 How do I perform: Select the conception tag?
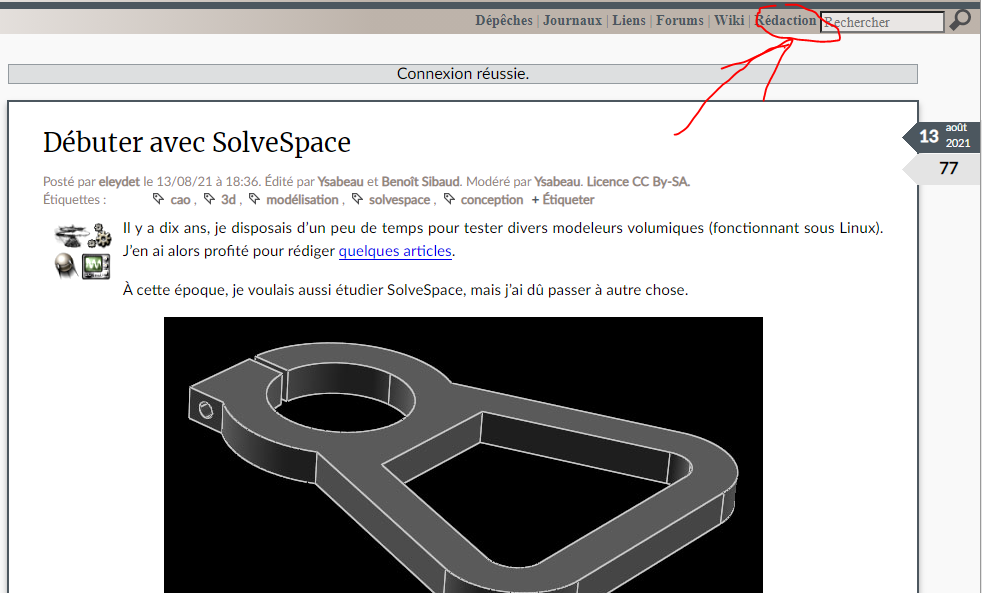point(492,200)
